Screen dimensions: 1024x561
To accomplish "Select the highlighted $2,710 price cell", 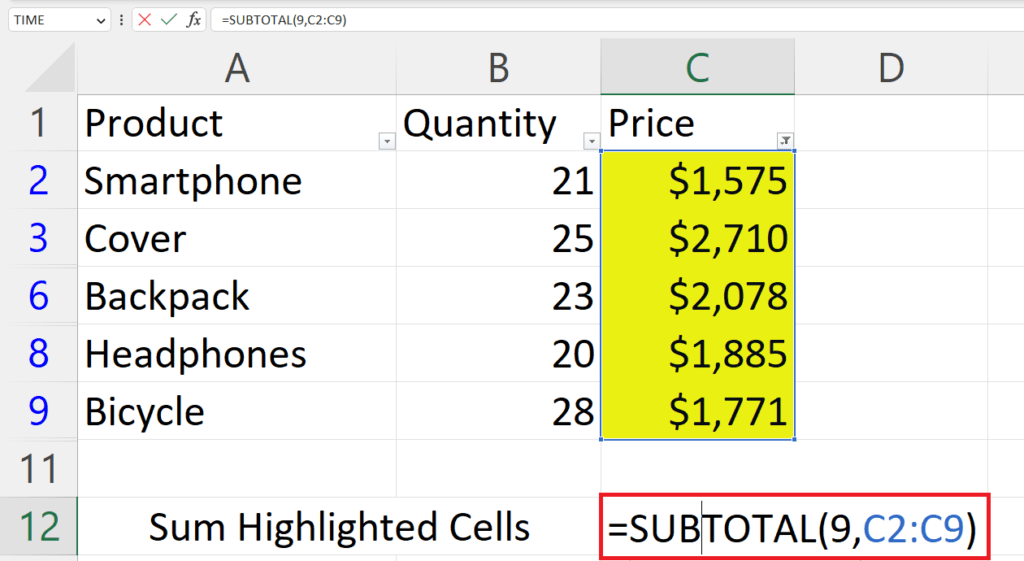I will (x=697, y=238).
